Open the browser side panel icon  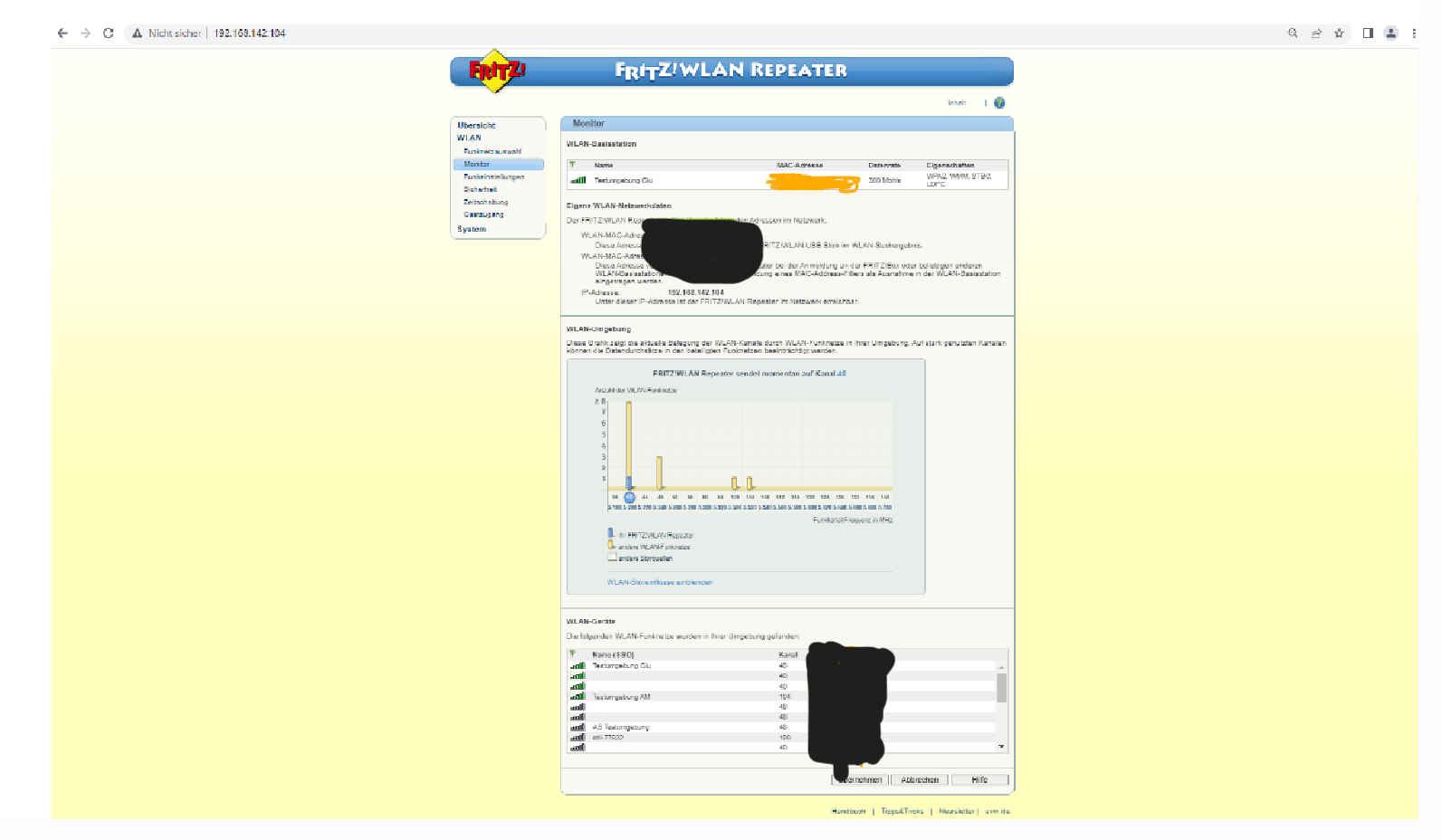(1368, 33)
